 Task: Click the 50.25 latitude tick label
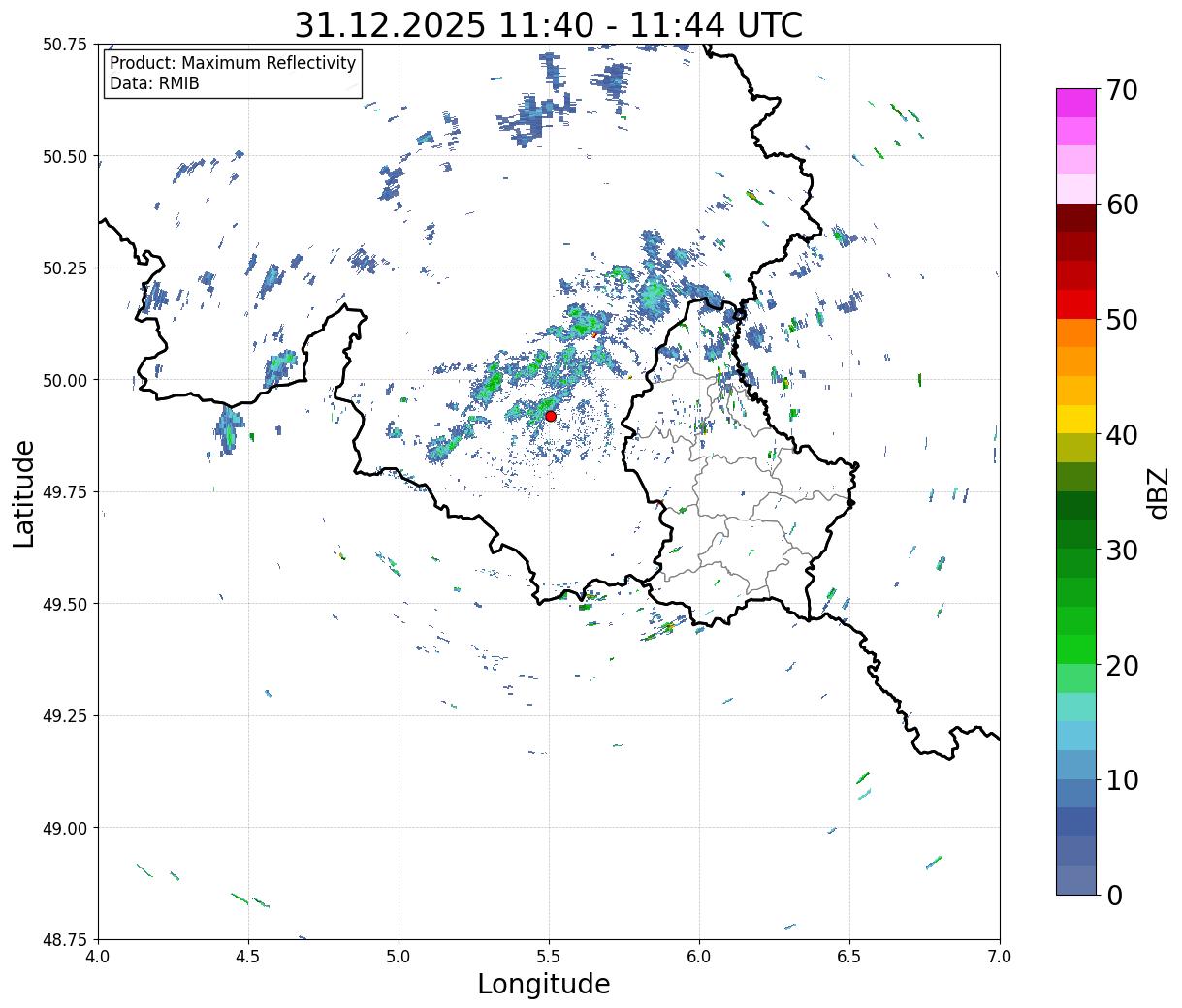pos(65,268)
